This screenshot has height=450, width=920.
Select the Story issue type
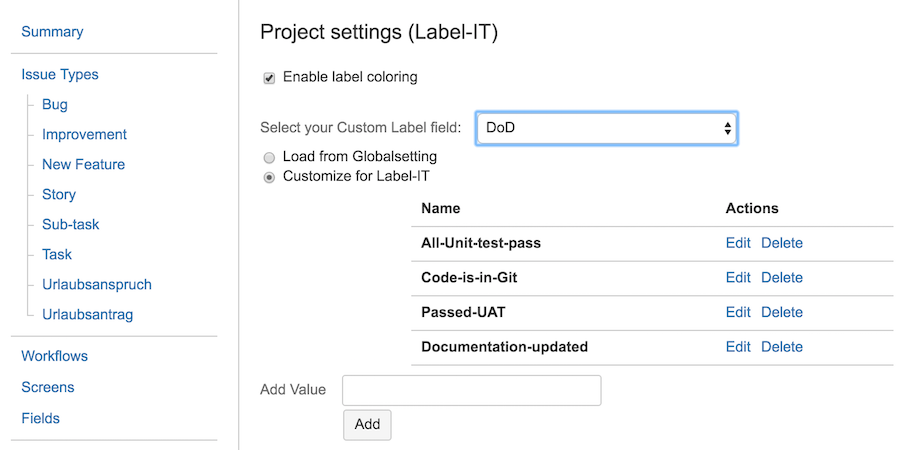[59, 195]
